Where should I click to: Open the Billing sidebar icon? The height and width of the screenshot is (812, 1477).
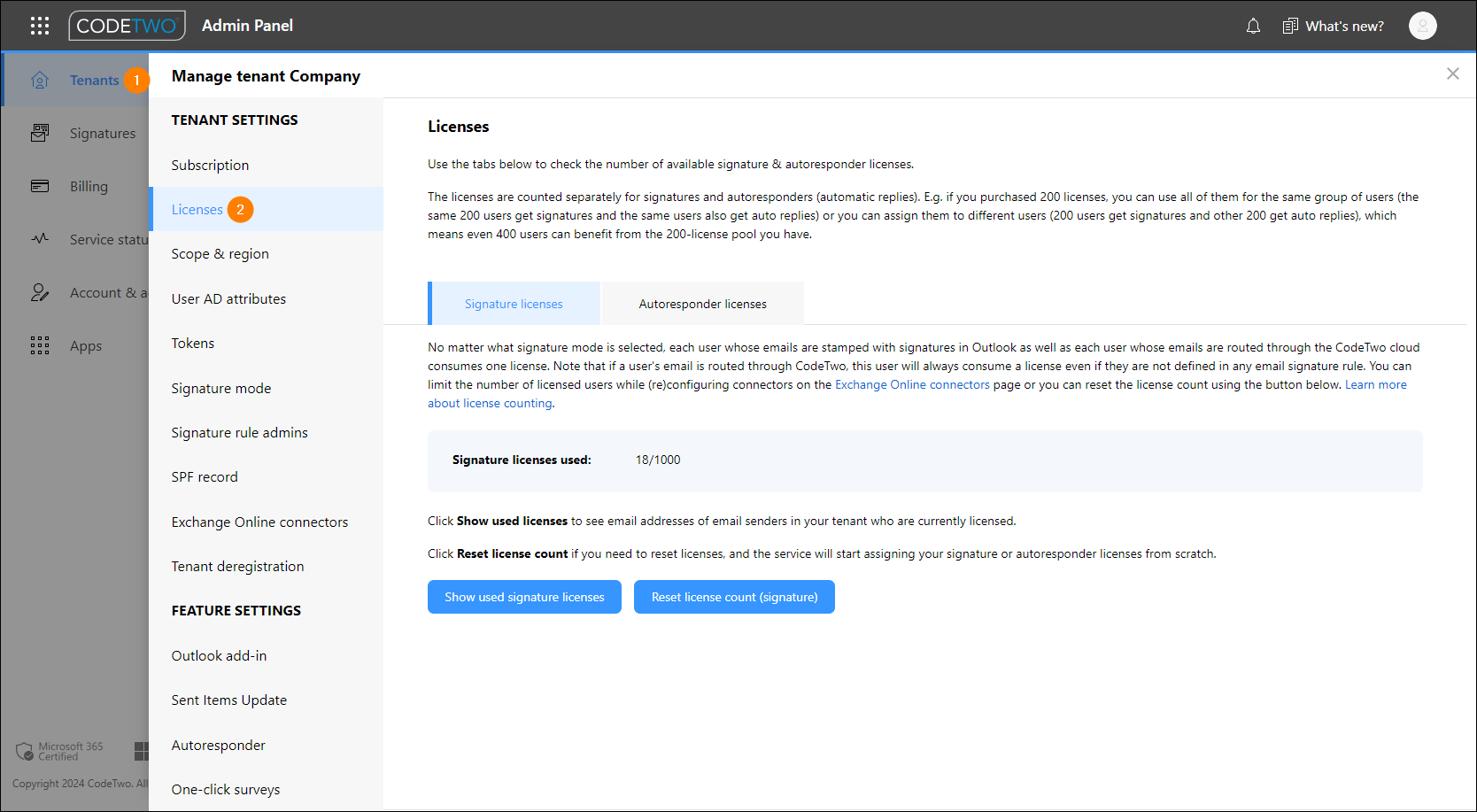pyautogui.click(x=40, y=186)
